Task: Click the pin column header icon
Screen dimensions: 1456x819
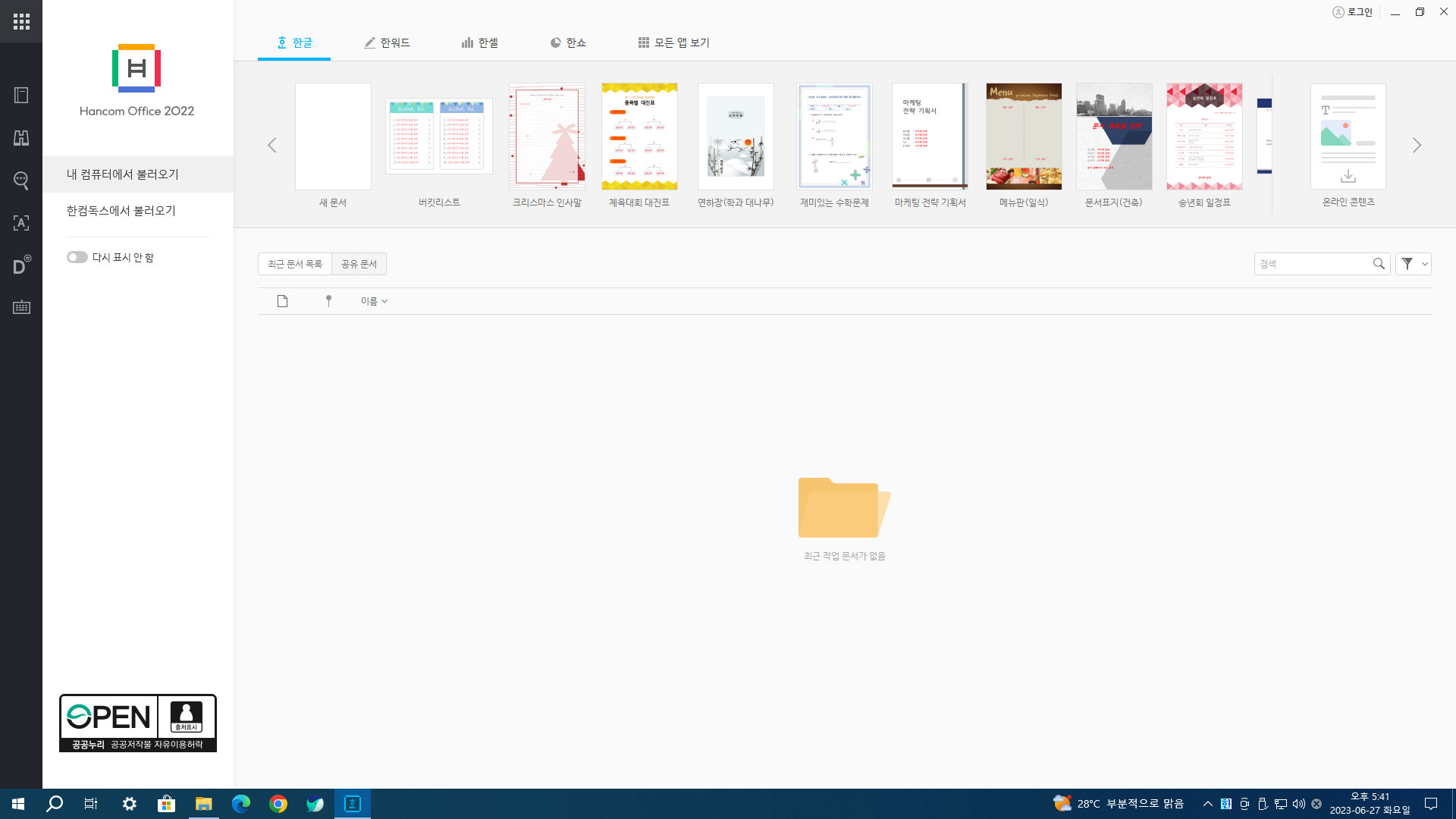Action: pos(328,301)
